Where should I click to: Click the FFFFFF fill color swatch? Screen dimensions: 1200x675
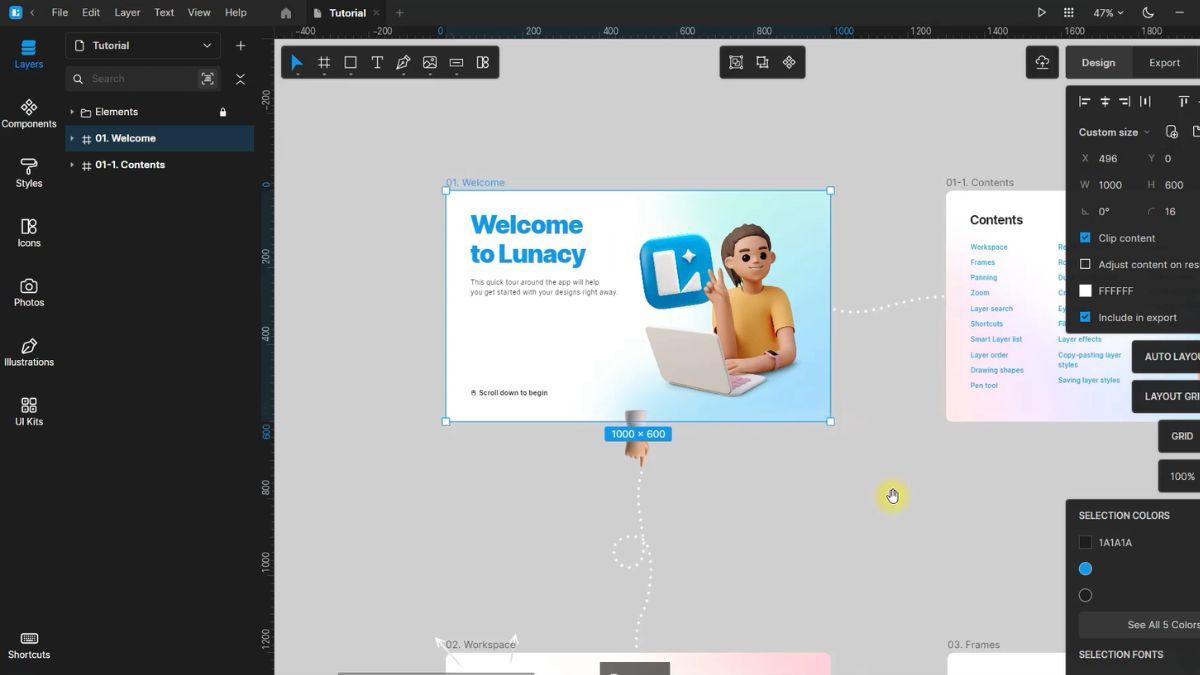pos(1085,291)
